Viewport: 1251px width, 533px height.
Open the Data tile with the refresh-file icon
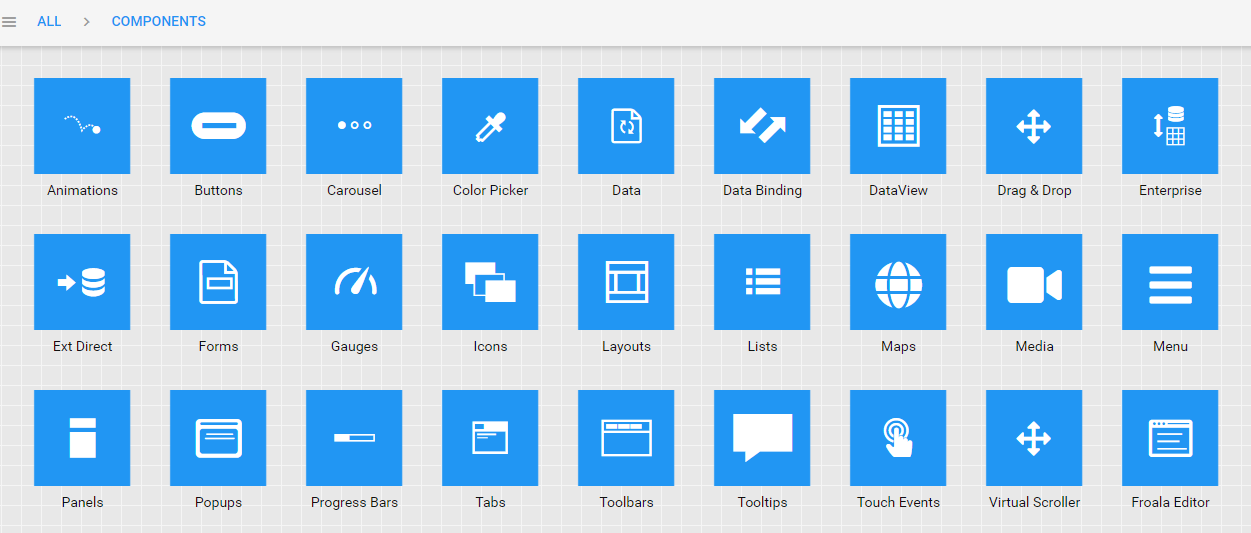pos(626,126)
